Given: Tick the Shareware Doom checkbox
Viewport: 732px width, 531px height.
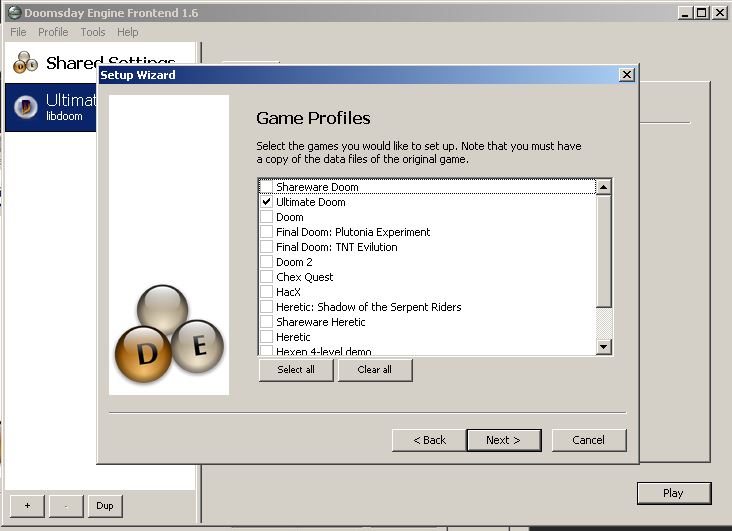Looking at the screenshot, I should (x=266, y=187).
